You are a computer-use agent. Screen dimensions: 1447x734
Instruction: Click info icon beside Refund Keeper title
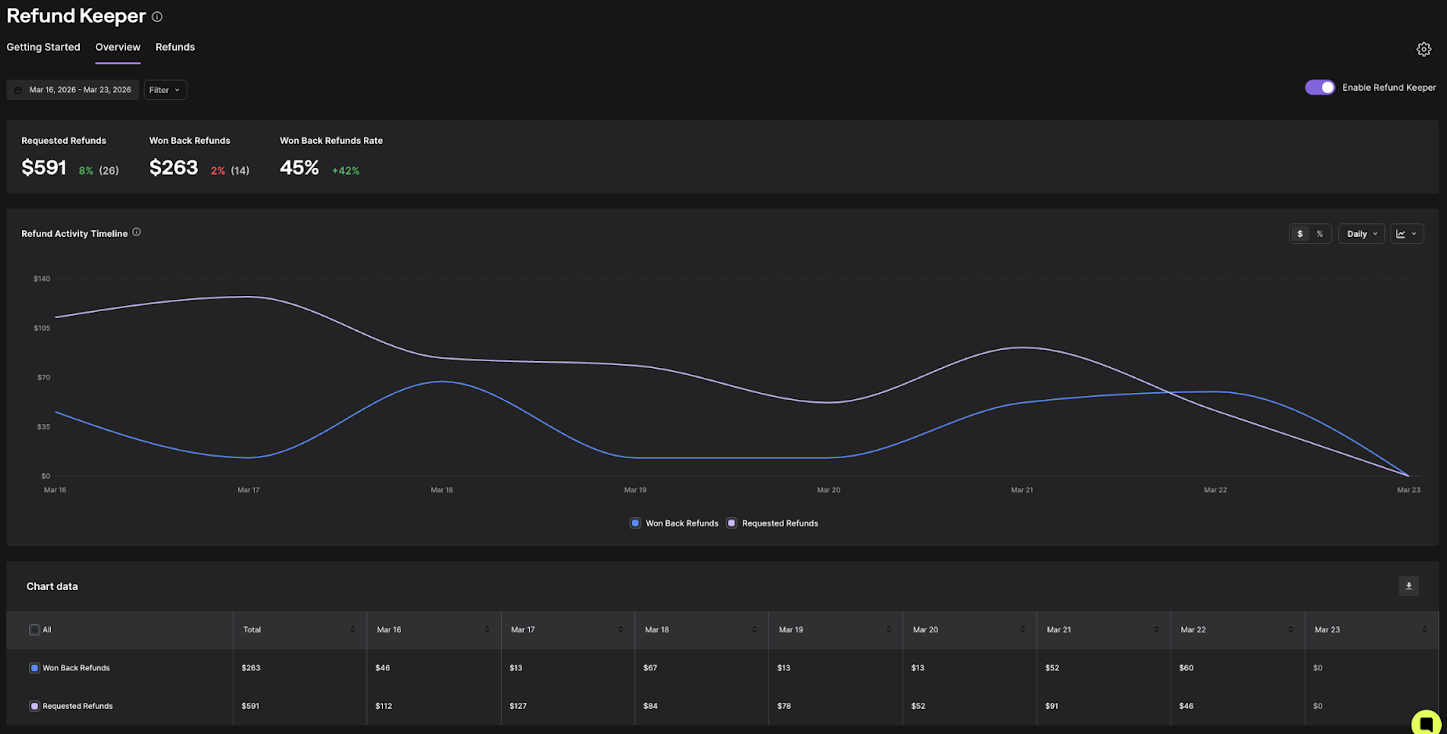[157, 17]
